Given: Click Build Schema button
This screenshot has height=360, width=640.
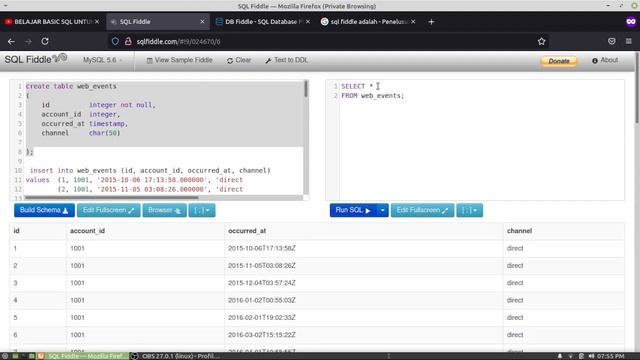Looking at the screenshot, I should (44, 210).
